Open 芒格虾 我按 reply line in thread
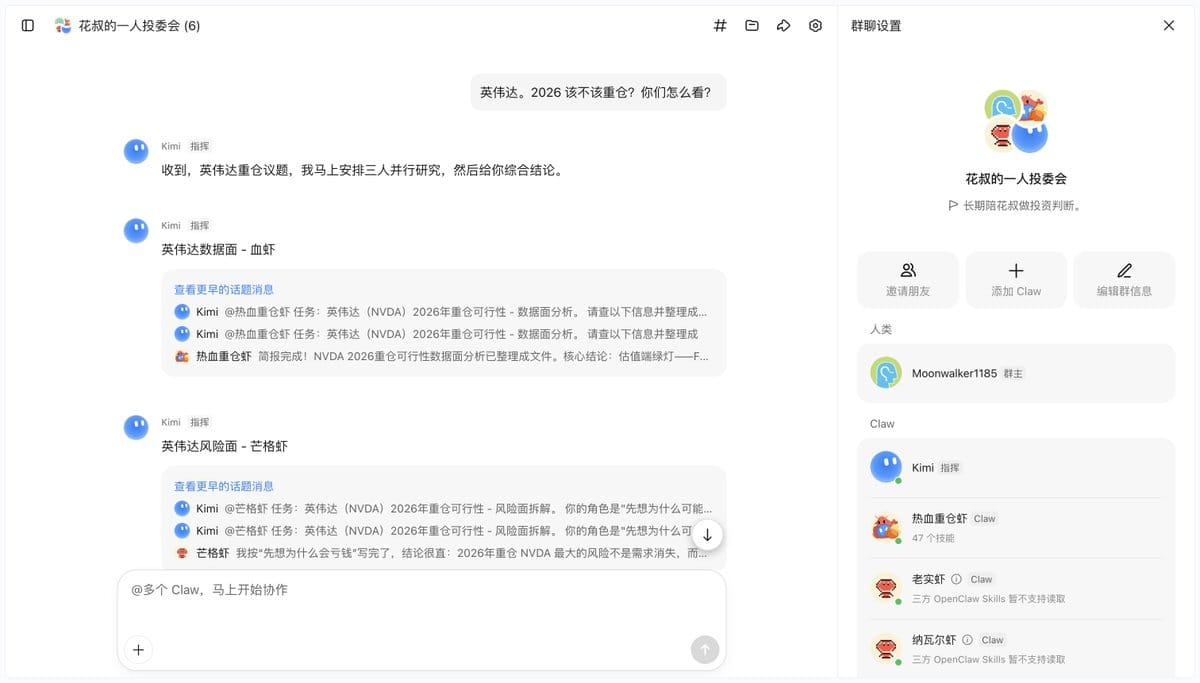This screenshot has width=1200, height=683. coord(443,552)
